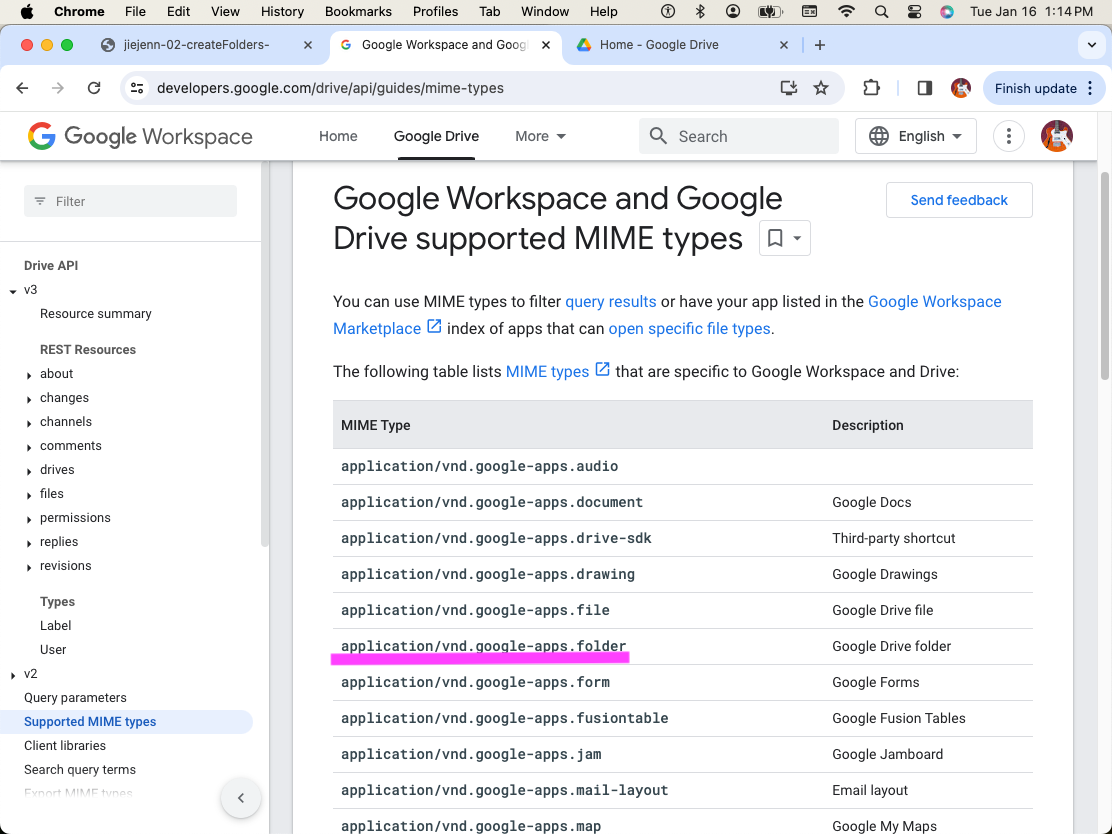
Task: Open Search query terms in the sidebar
Action: pos(79,769)
